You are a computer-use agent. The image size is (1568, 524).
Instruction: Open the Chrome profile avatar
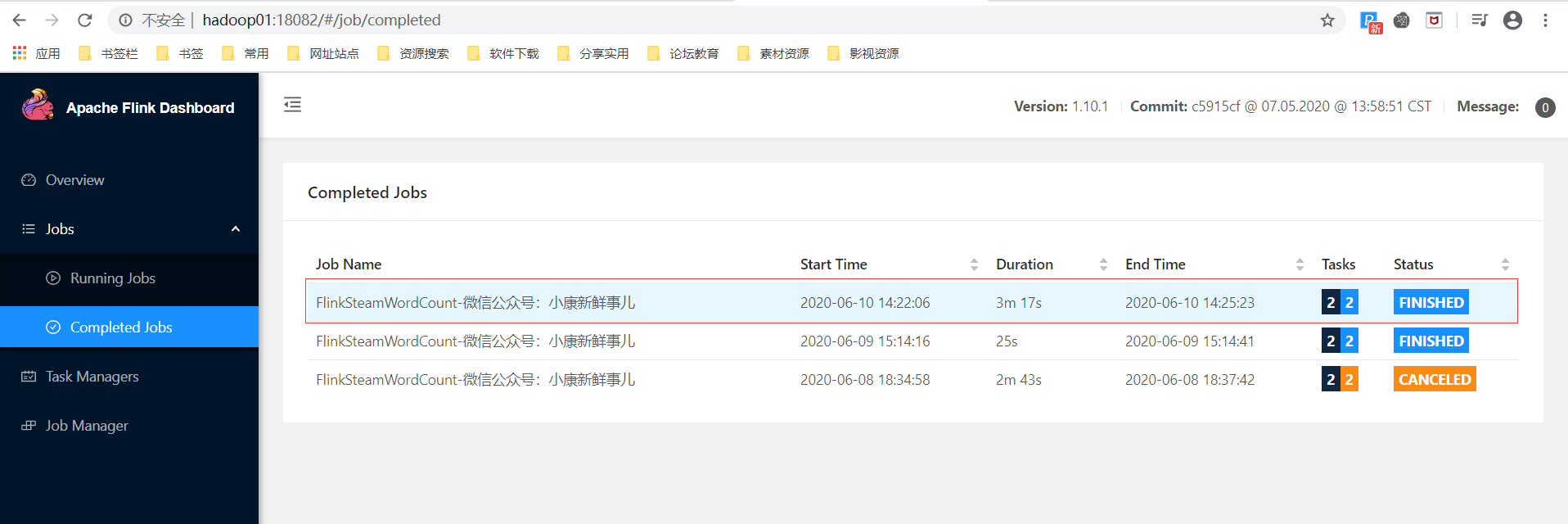[1512, 20]
